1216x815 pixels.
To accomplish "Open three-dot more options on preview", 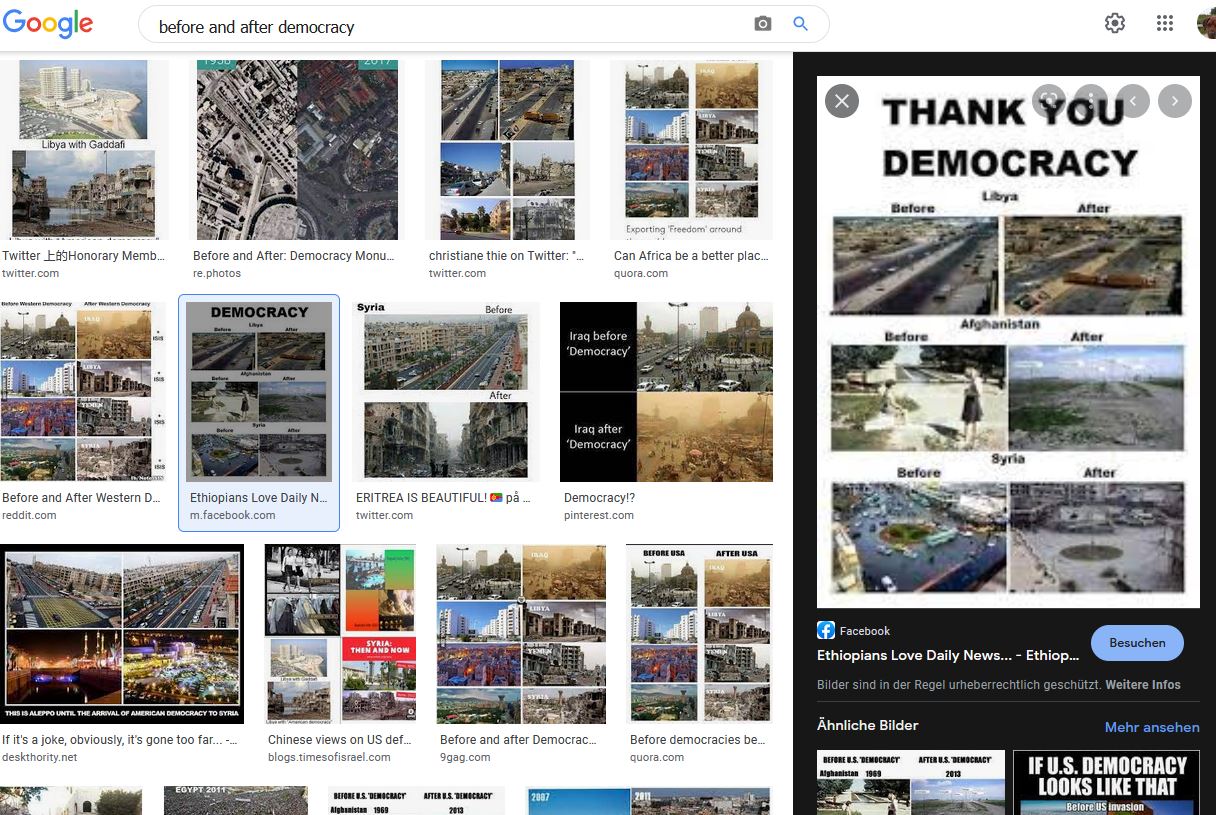I will point(1090,100).
